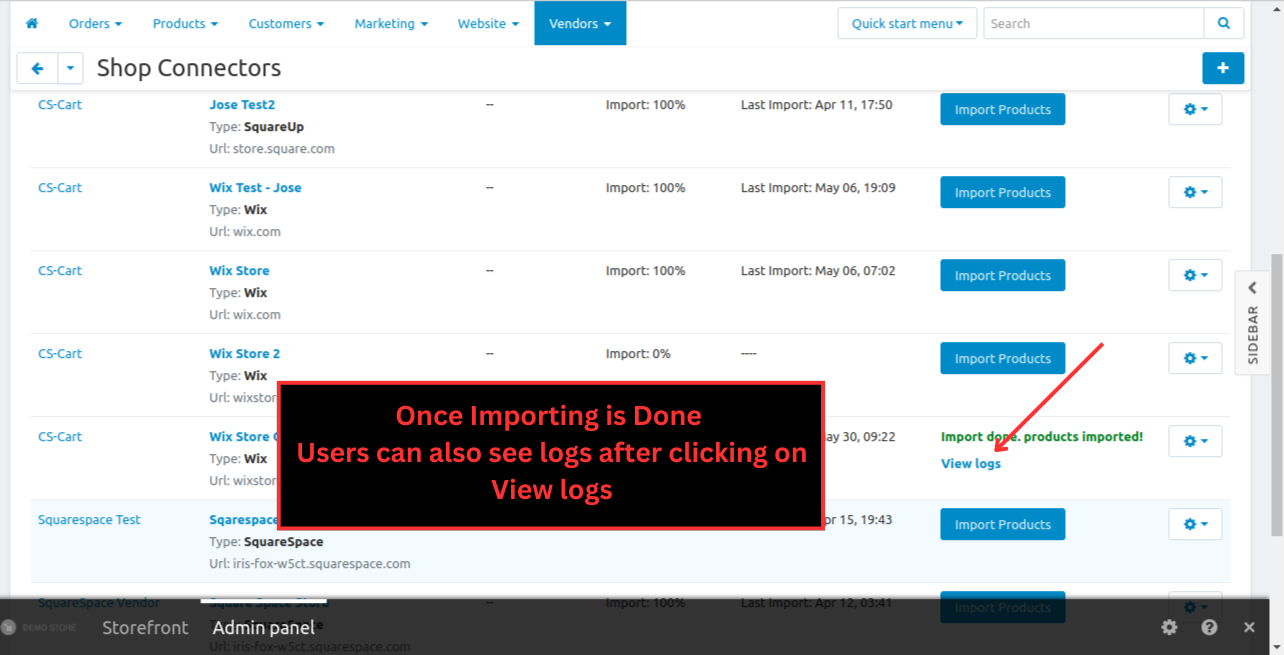Open the Wix Store 2 connector
This screenshot has width=1284, height=655.
pyautogui.click(x=244, y=353)
